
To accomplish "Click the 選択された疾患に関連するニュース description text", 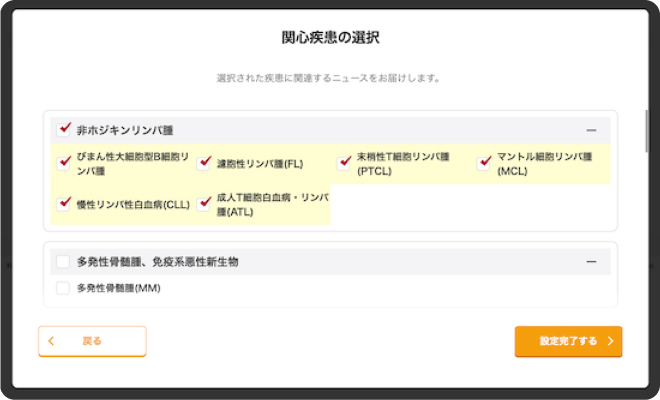I will pyautogui.click(x=329, y=78).
